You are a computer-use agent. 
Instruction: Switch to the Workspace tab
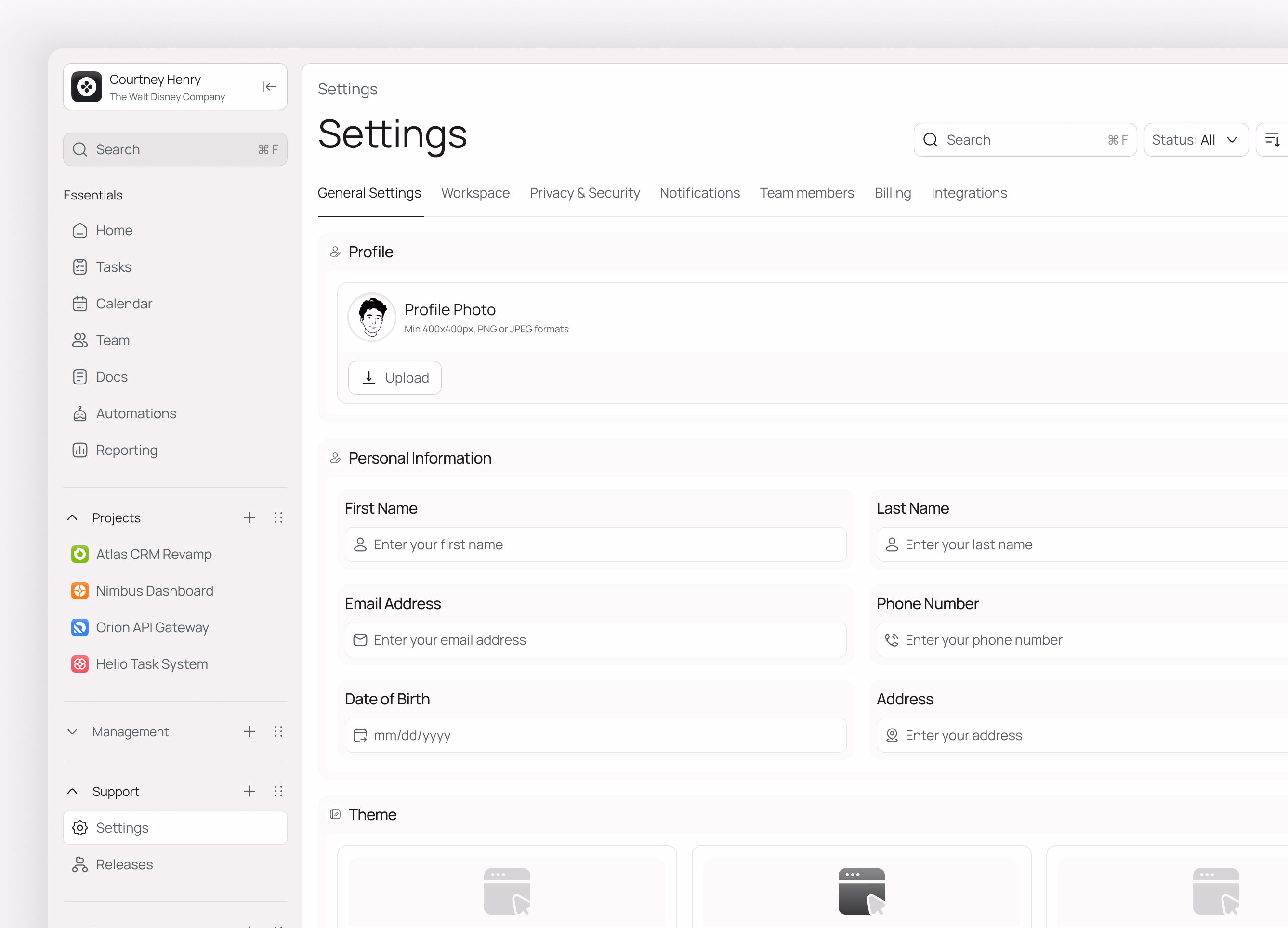[x=475, y=193]
